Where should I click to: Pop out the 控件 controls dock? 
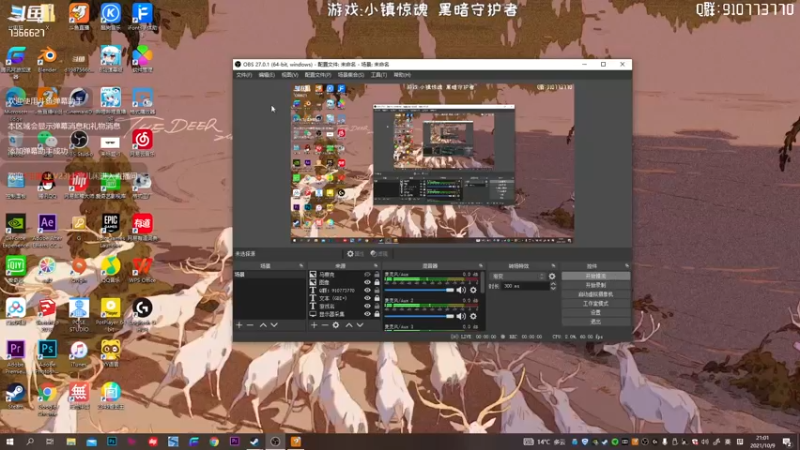click(x=627, y=266)
